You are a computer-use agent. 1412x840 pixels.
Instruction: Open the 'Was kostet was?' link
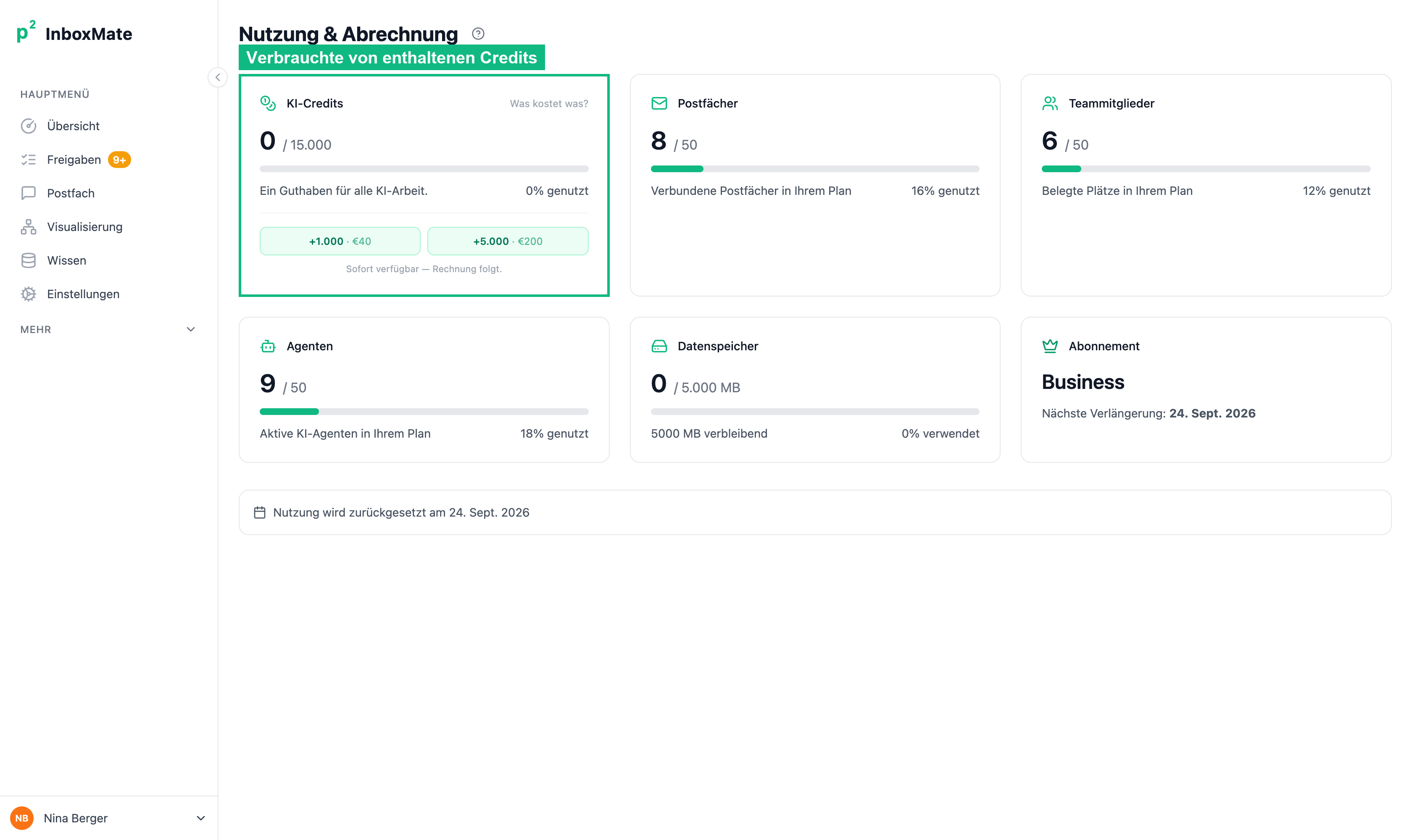pos(549,104)
